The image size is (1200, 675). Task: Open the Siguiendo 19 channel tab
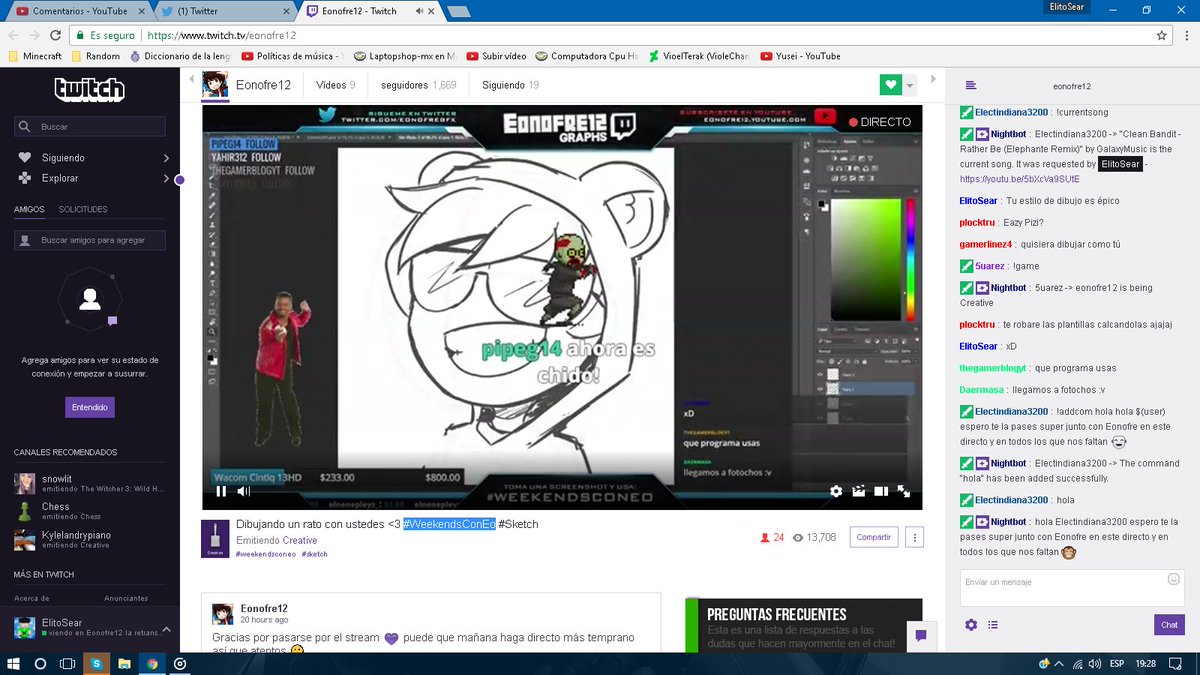[510, 85]
